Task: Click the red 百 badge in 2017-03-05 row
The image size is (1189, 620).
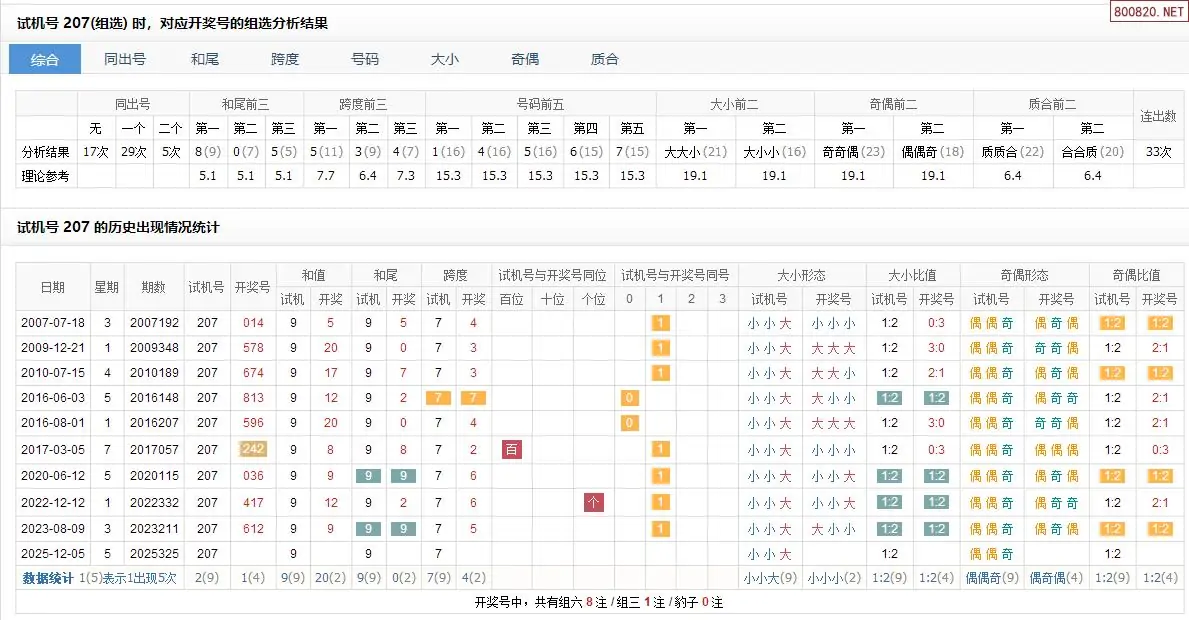Action: pyautogui.click(x=512, y=450)
